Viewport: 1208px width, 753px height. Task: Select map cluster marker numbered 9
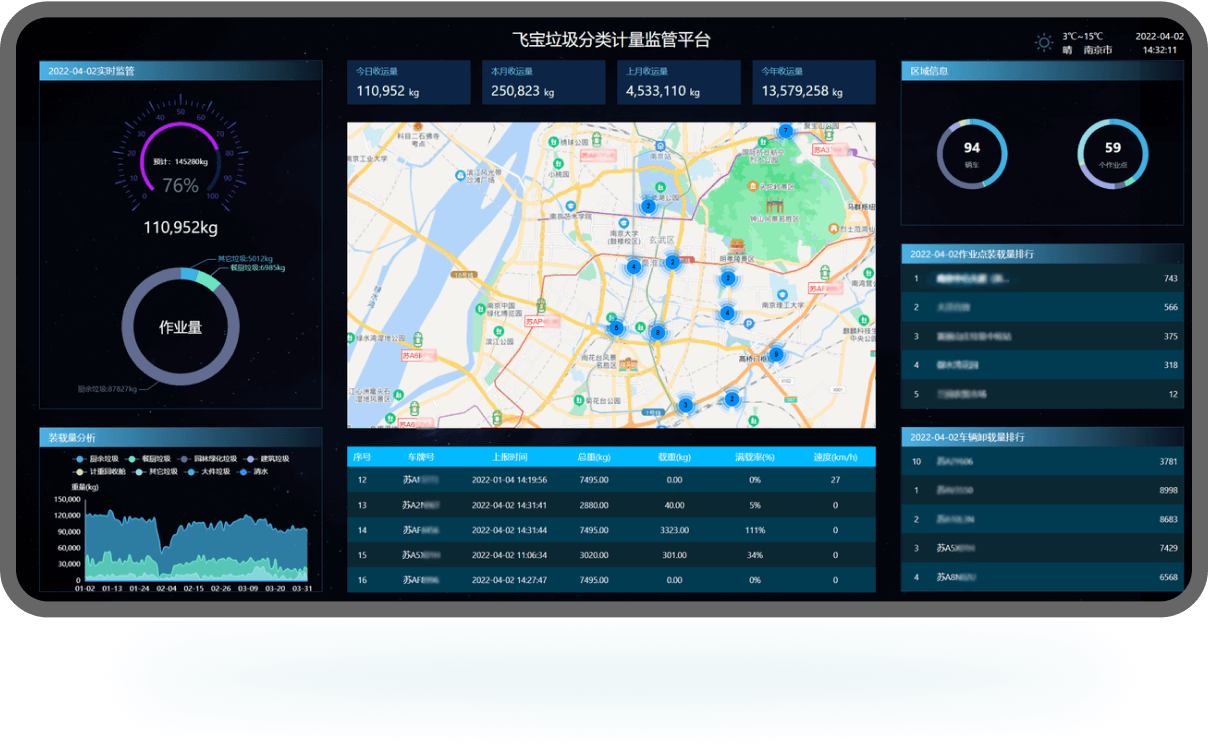click(776, 354)
